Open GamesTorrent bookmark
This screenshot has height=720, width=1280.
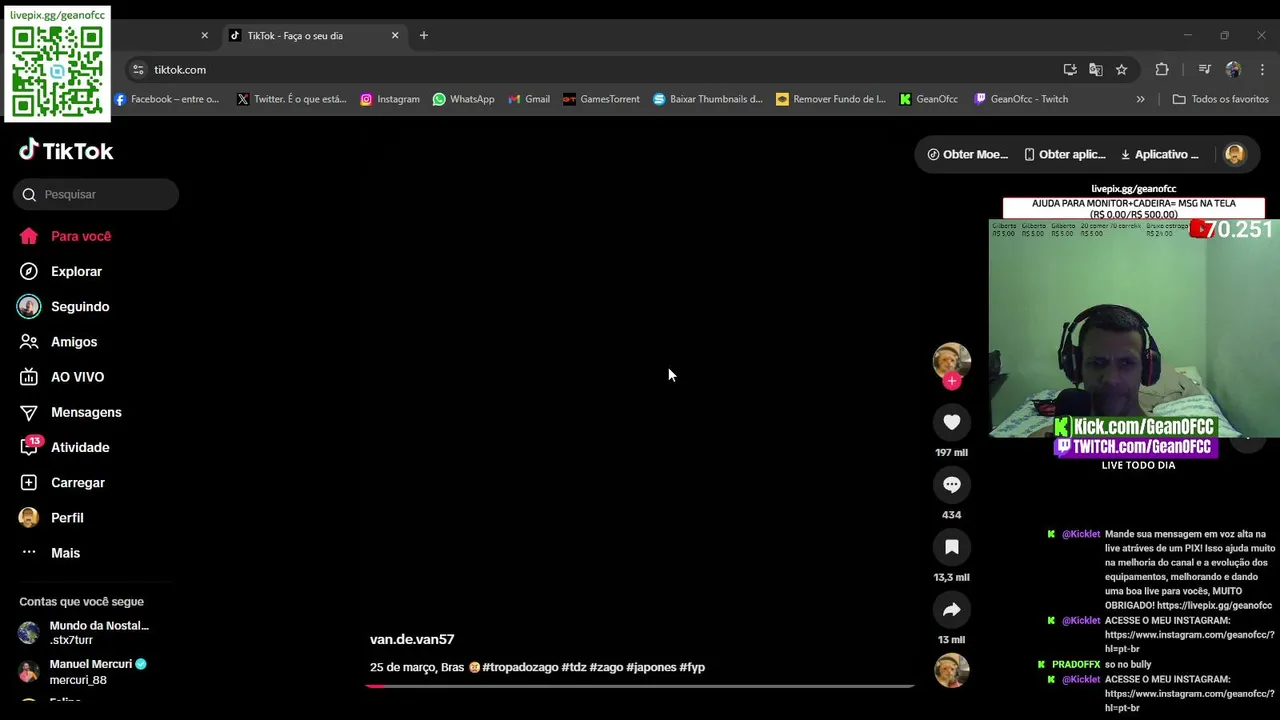pyautogui.click(x=600, y=99)
